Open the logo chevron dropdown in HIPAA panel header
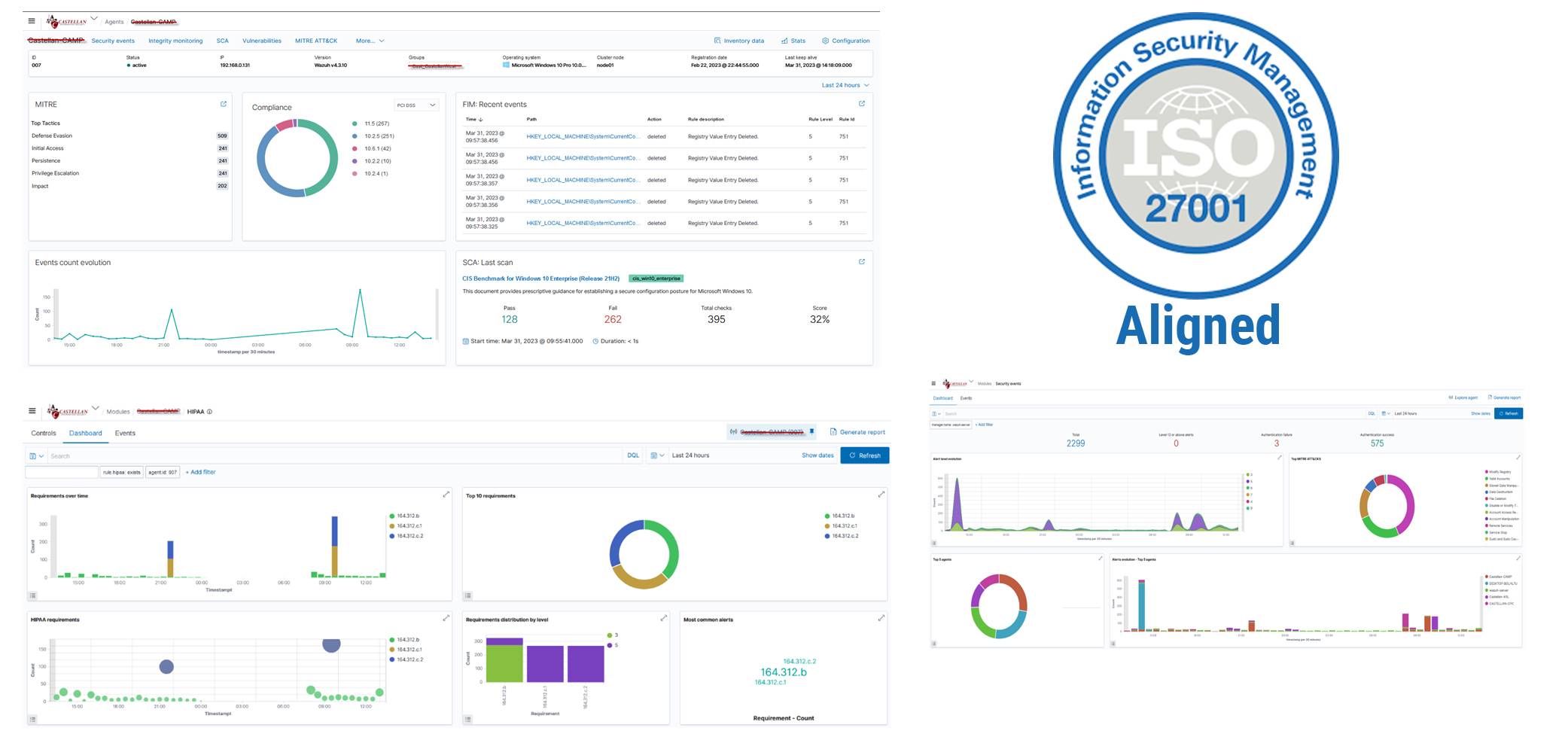Screen dimensions: 1568x740 [95, 408]
